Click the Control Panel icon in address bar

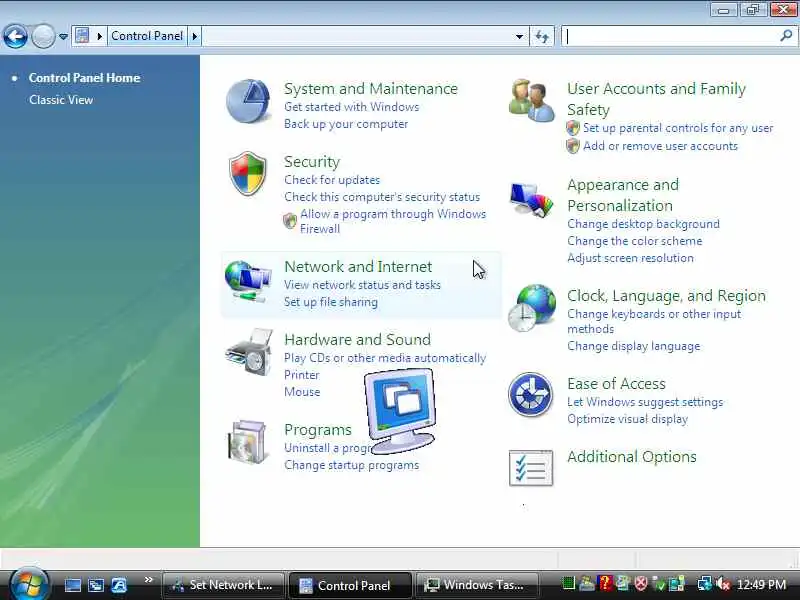[82, 36]
